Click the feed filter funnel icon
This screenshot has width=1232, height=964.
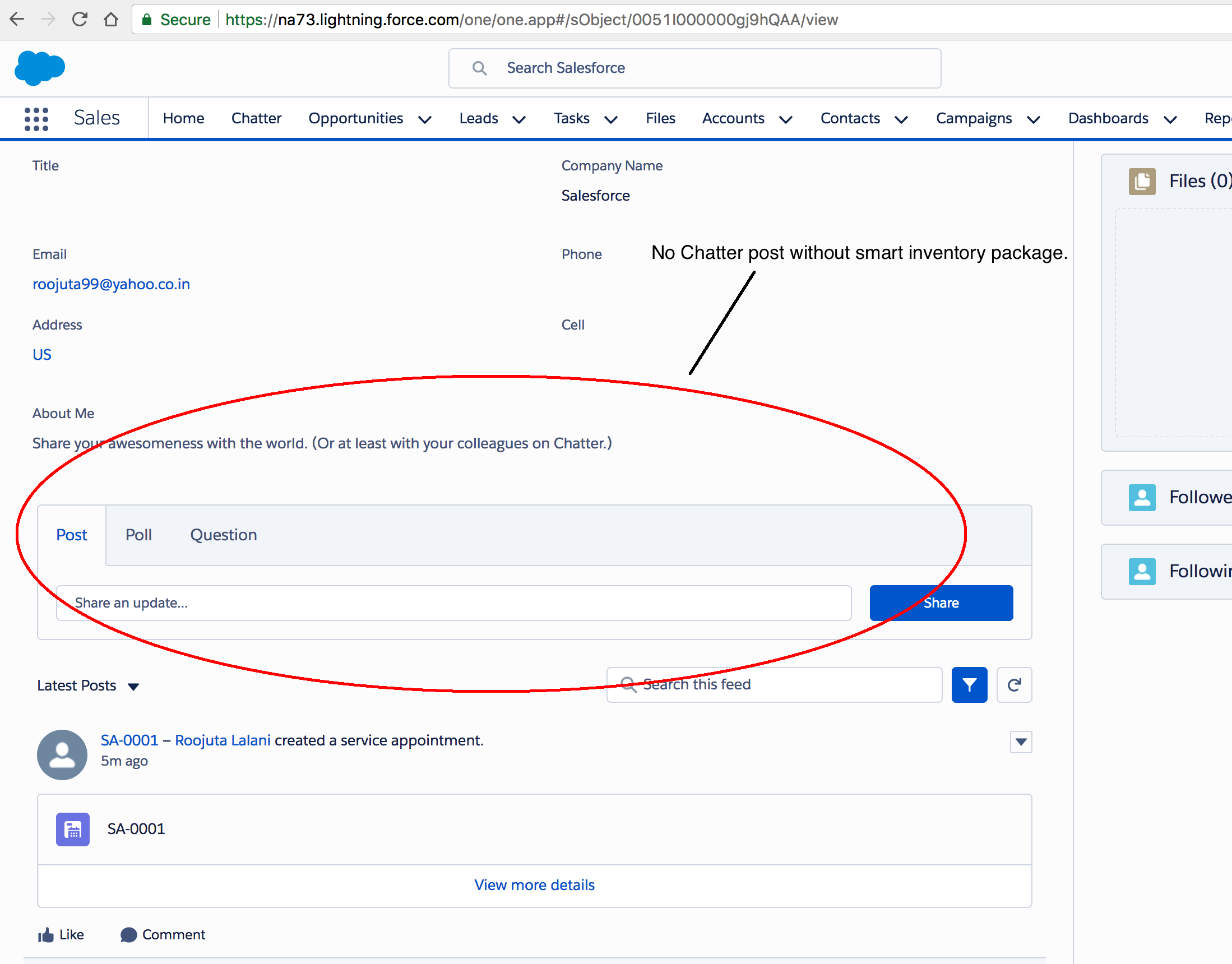tap(969, 685)
